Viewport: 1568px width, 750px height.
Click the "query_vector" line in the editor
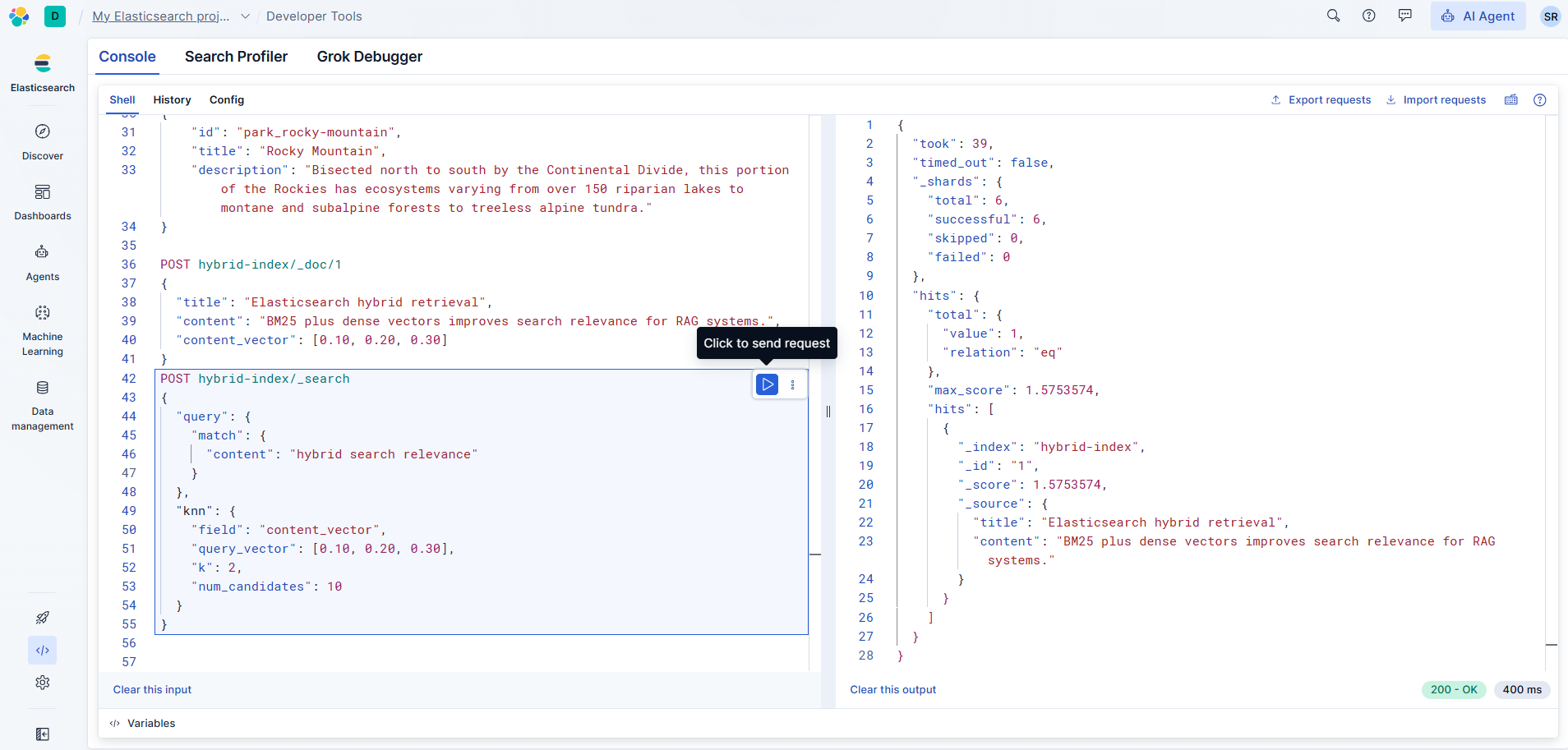[x=323, y=549]
